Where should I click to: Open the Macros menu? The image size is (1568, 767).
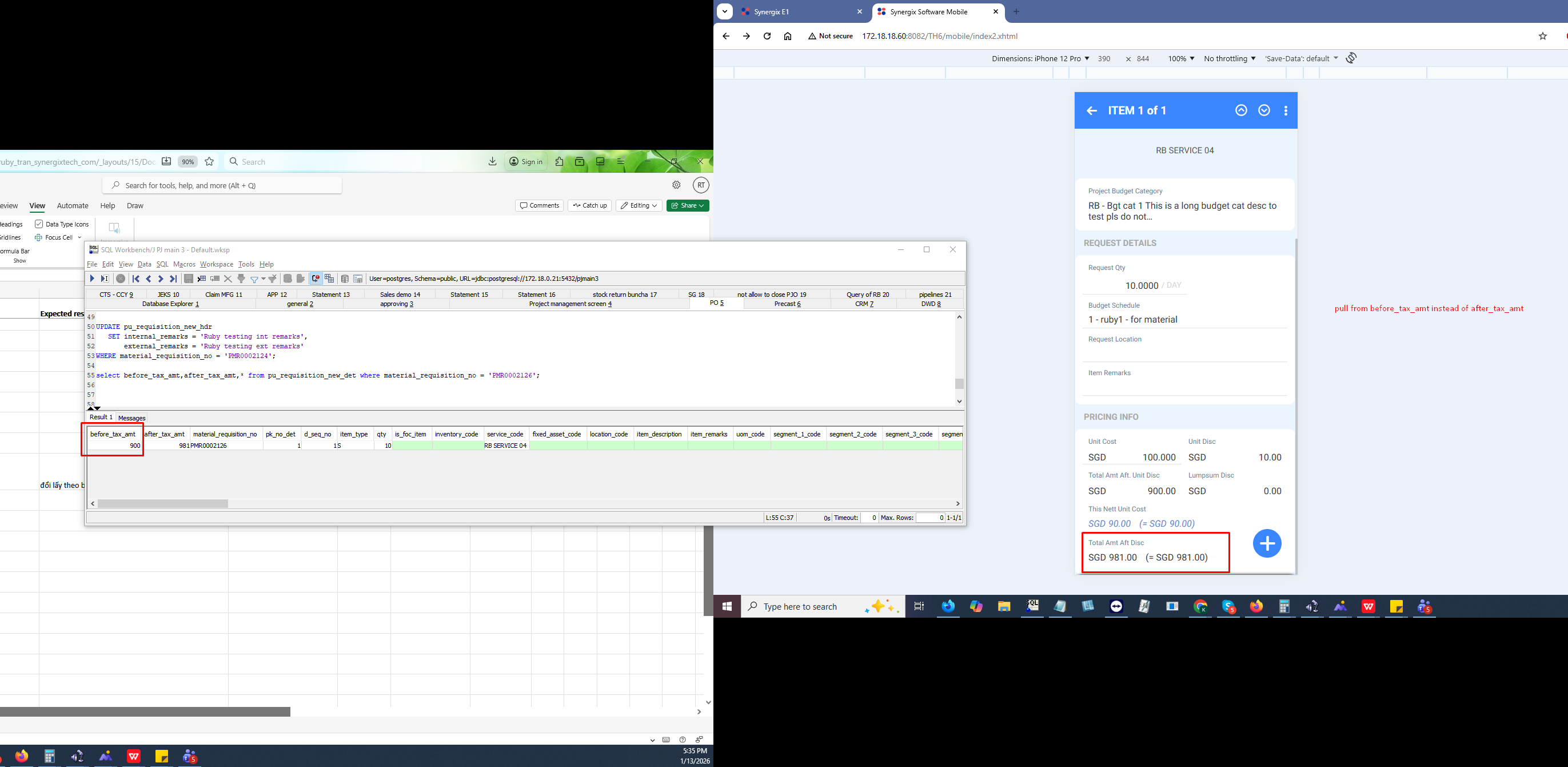tap(184, 264)
